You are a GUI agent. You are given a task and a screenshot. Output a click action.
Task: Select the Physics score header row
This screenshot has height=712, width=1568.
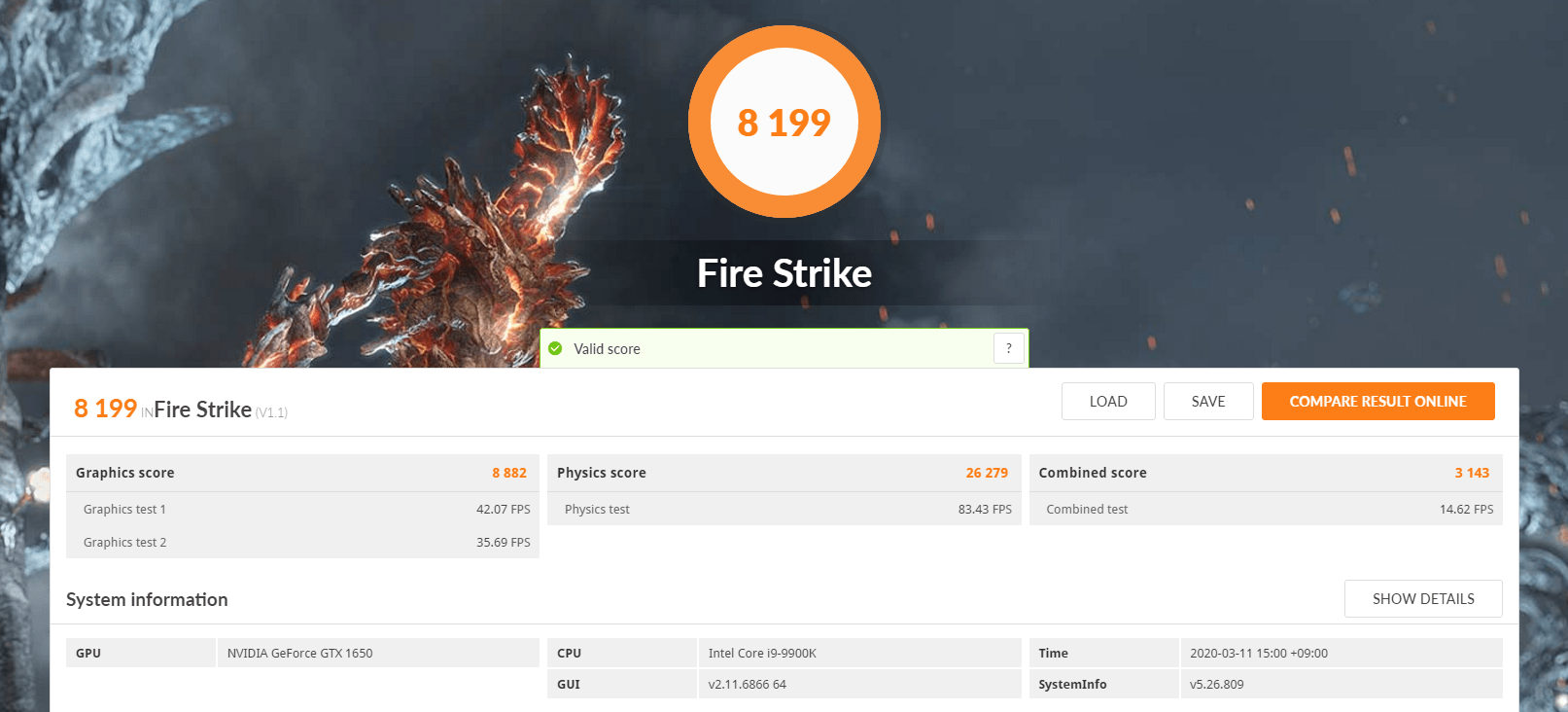click(784, 473)
